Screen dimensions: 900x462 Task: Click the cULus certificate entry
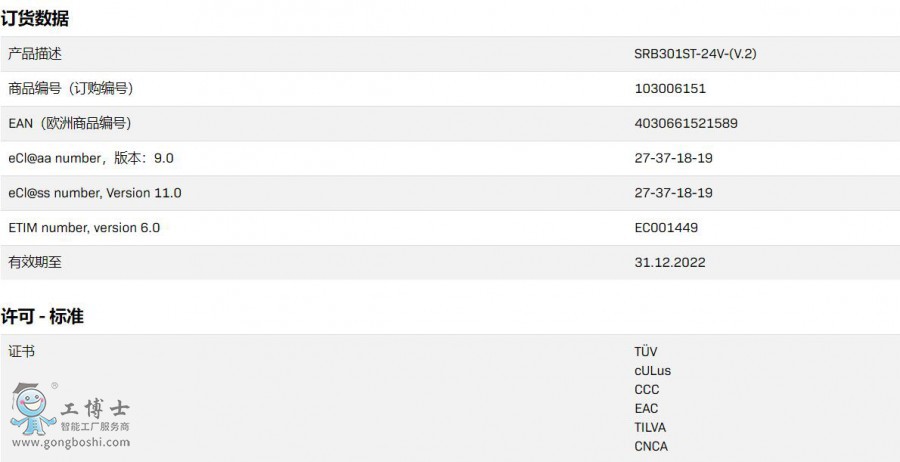[x=653, y=371]
